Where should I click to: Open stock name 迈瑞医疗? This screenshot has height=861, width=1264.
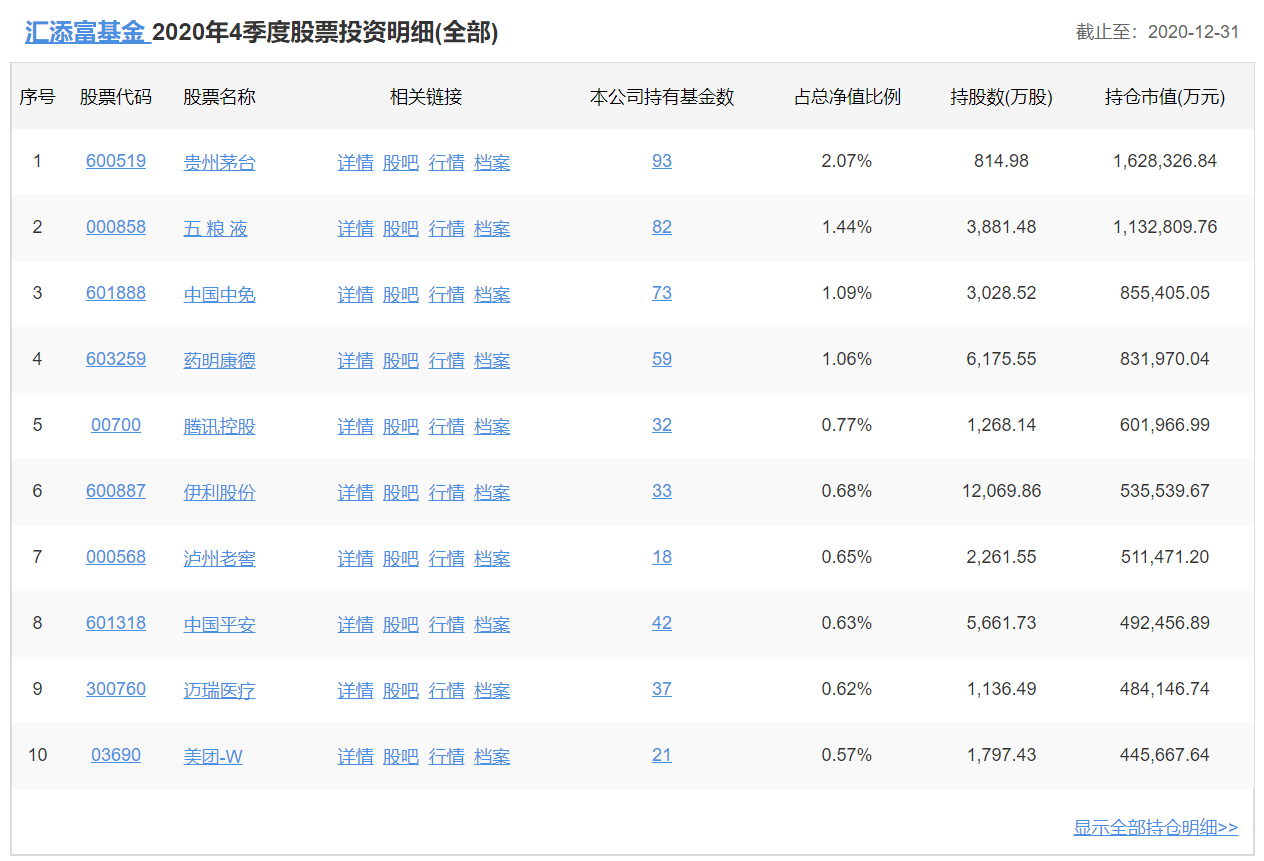219,690
